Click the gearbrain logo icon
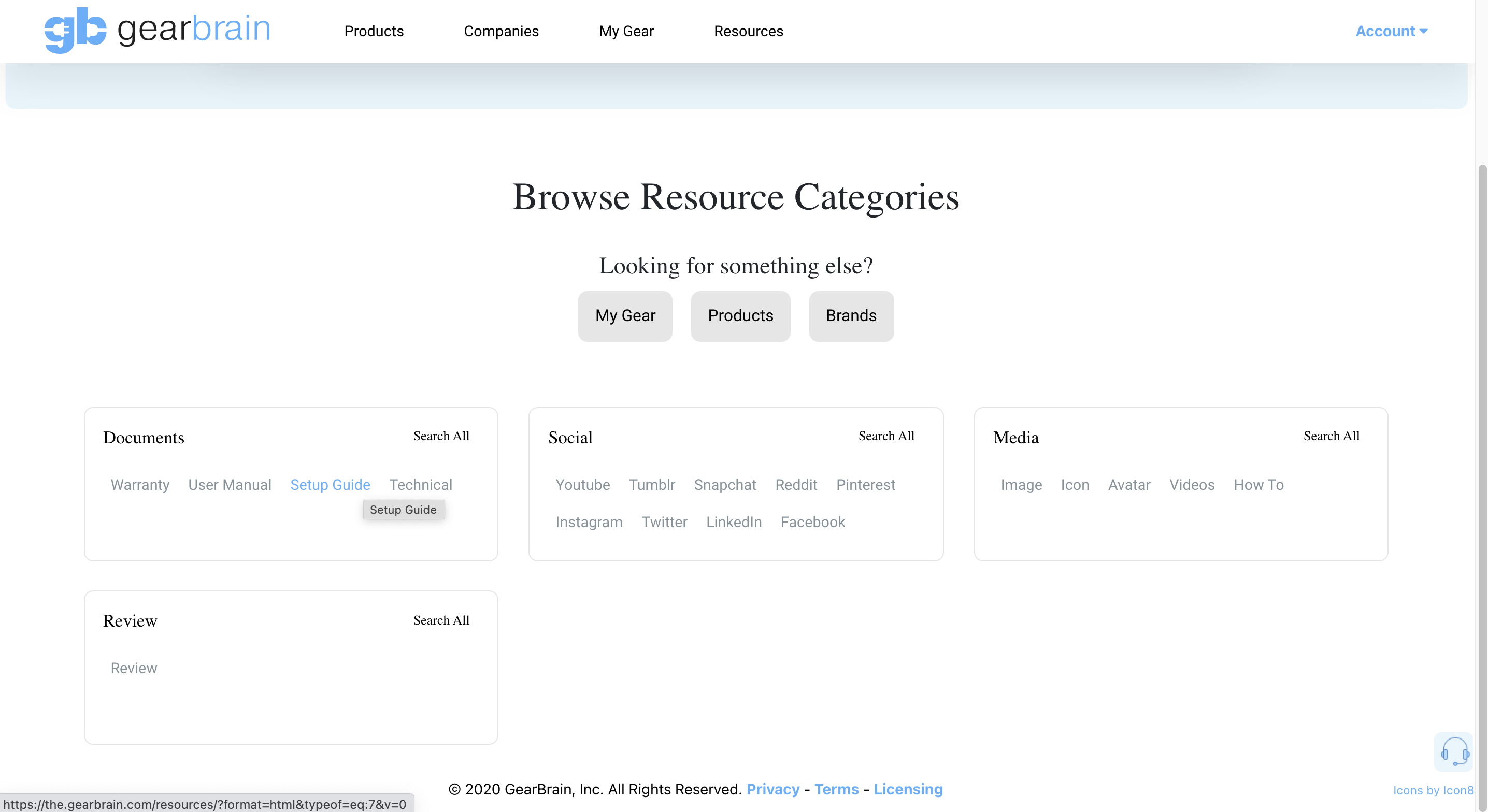The image size is (1488, 812). click(x=76, y=30)
